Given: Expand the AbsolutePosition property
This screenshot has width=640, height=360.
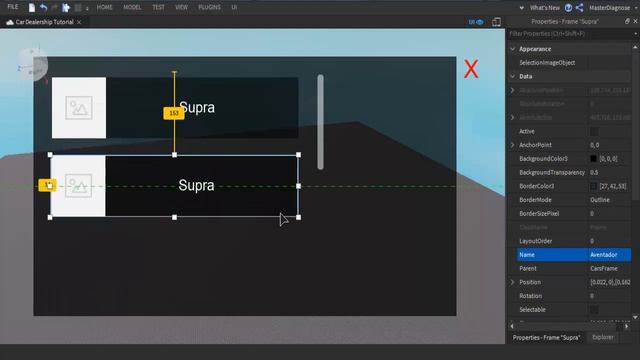Looking at the screenshot, I should pyautogui.click(x=513, y=90).
